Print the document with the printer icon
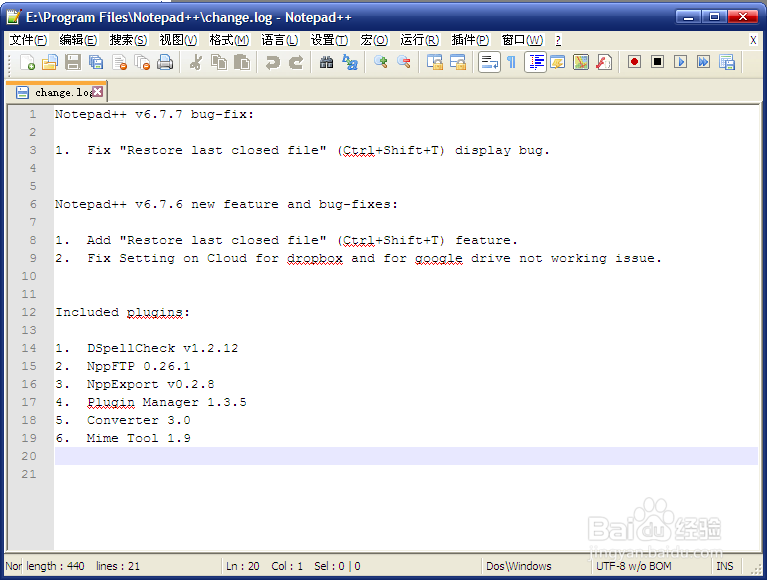Screen dimensions: 767x580 pyautogui.click(x=165, y=62)
